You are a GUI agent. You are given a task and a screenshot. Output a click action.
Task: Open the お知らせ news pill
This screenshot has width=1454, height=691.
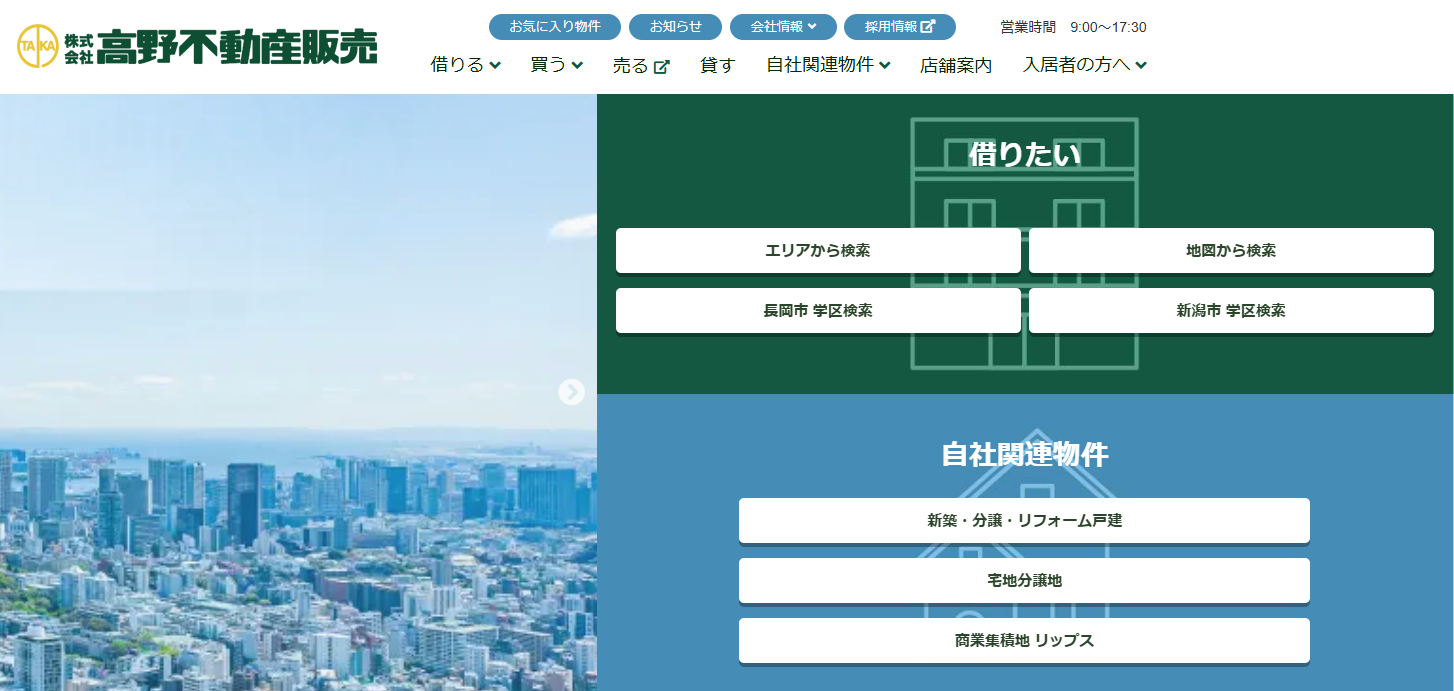pyautogui.click(x=675, y=27)
